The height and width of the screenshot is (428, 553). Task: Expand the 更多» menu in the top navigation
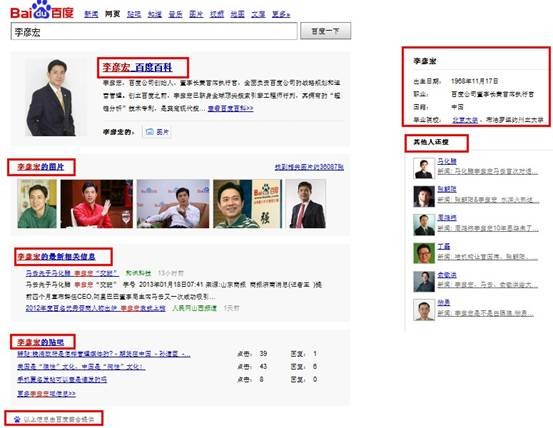point(281,14)
